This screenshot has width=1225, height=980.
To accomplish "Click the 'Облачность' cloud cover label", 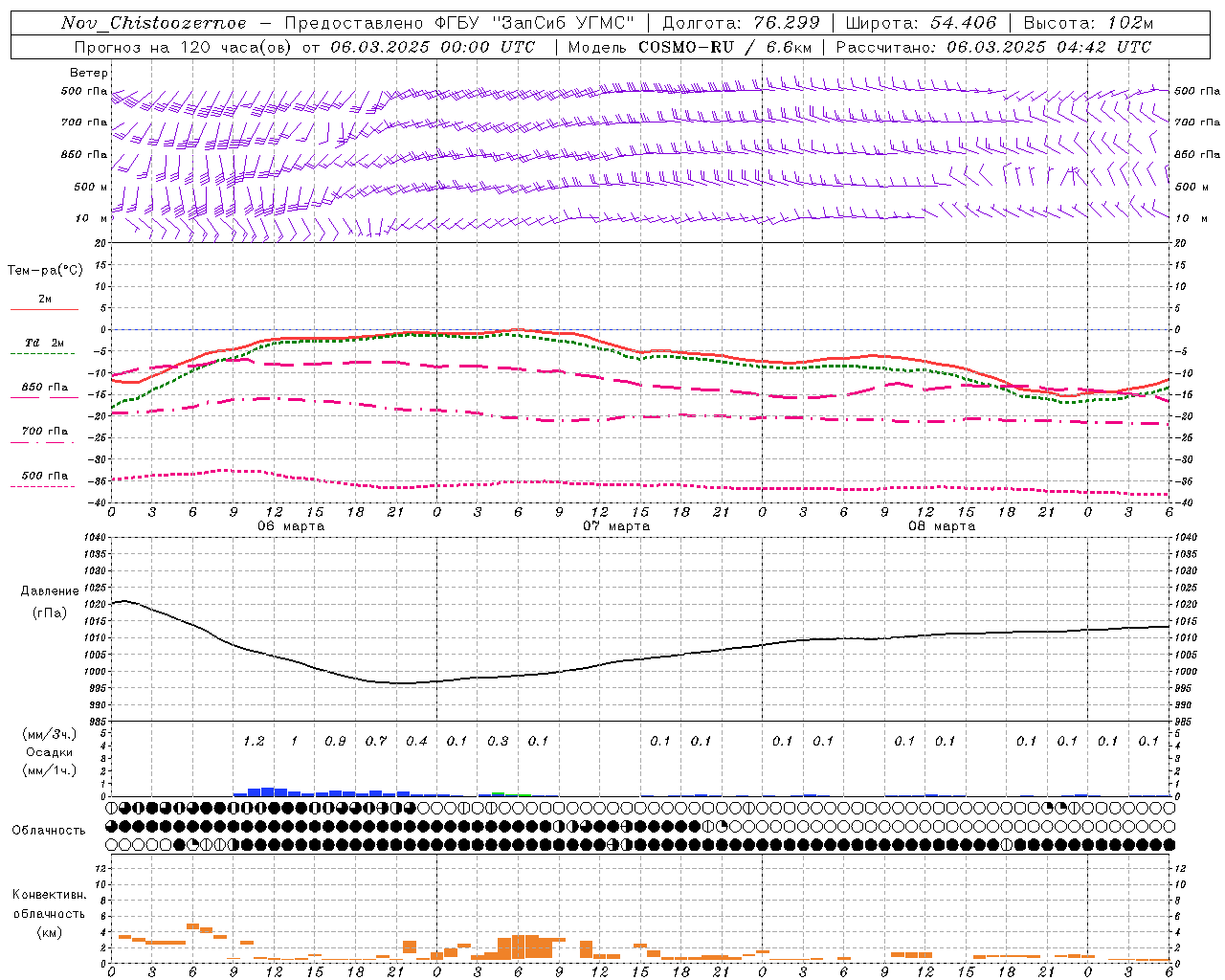I will click(49, 831).
